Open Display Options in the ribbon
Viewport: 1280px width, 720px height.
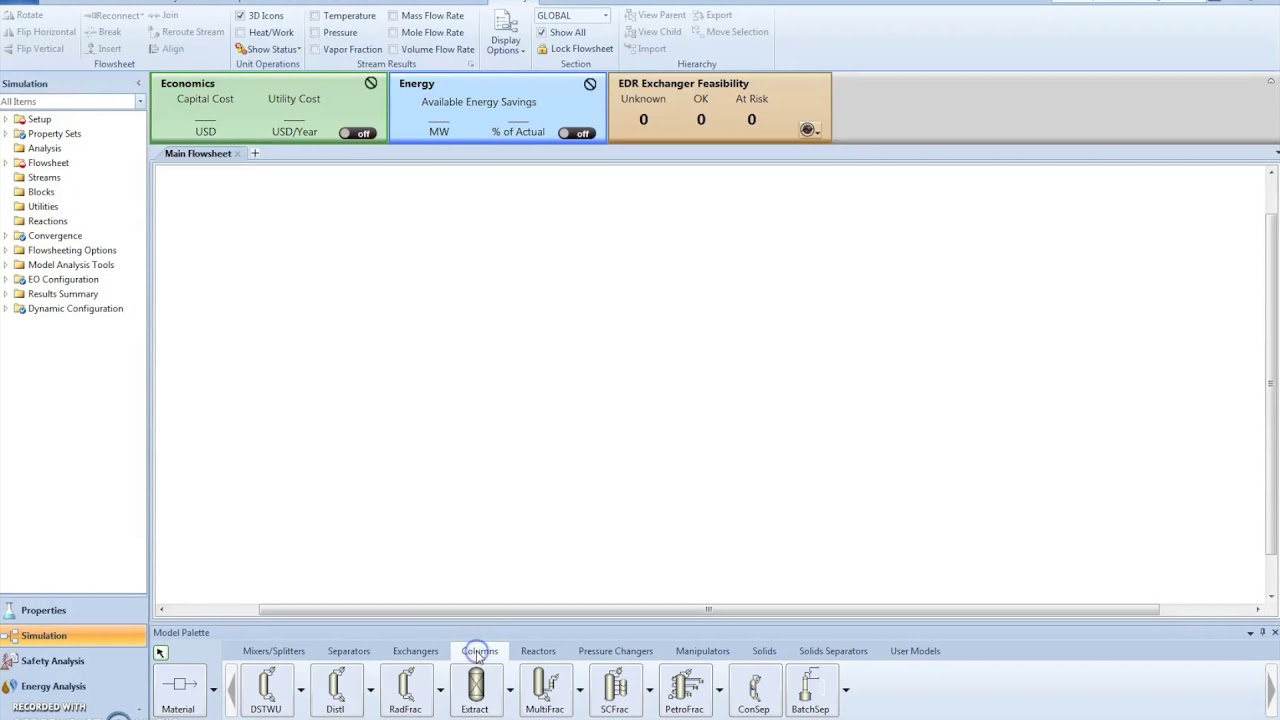[505, 34]
